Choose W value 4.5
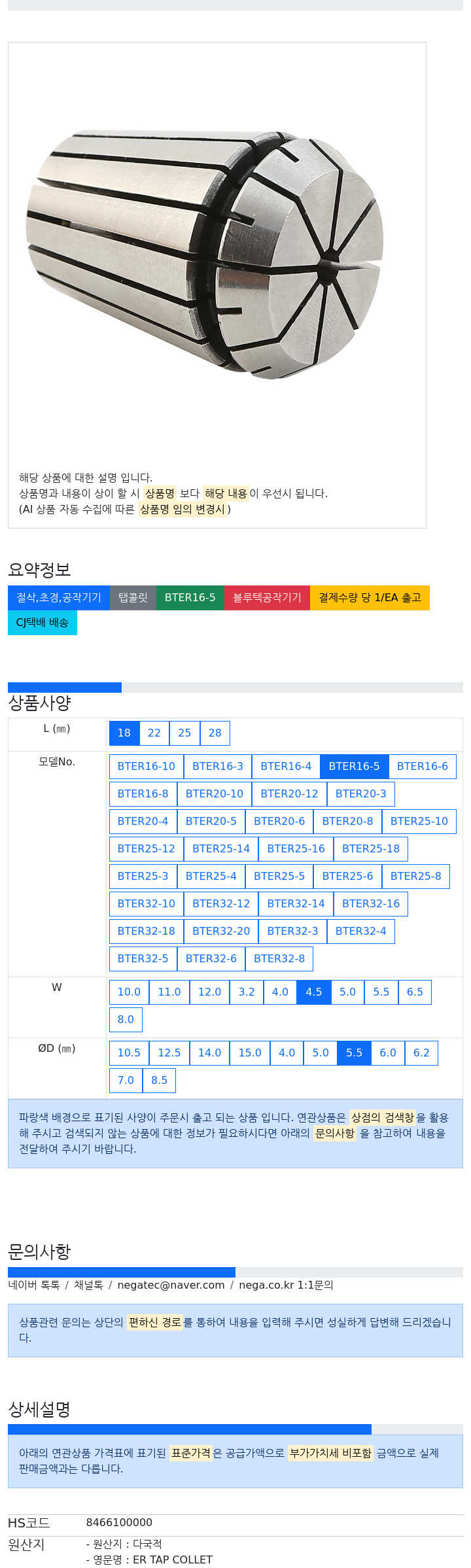This screenshot has width=471, height=1568. click(x=314, y=992)
